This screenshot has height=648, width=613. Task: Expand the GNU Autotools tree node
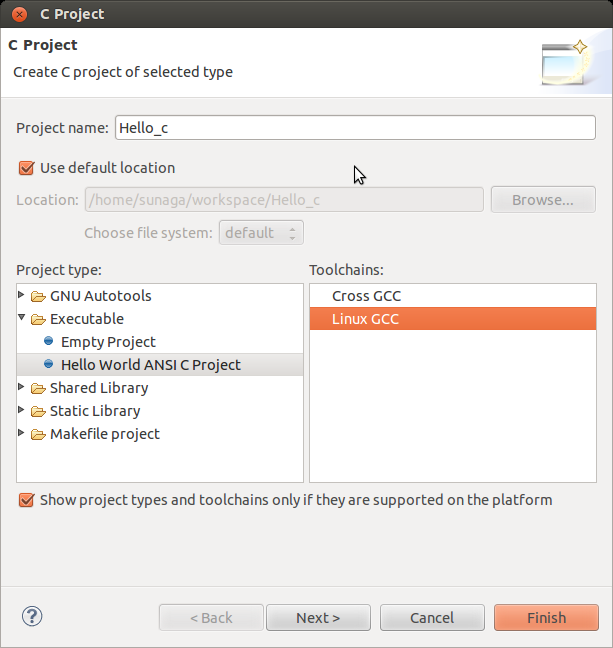coord(23,296)
